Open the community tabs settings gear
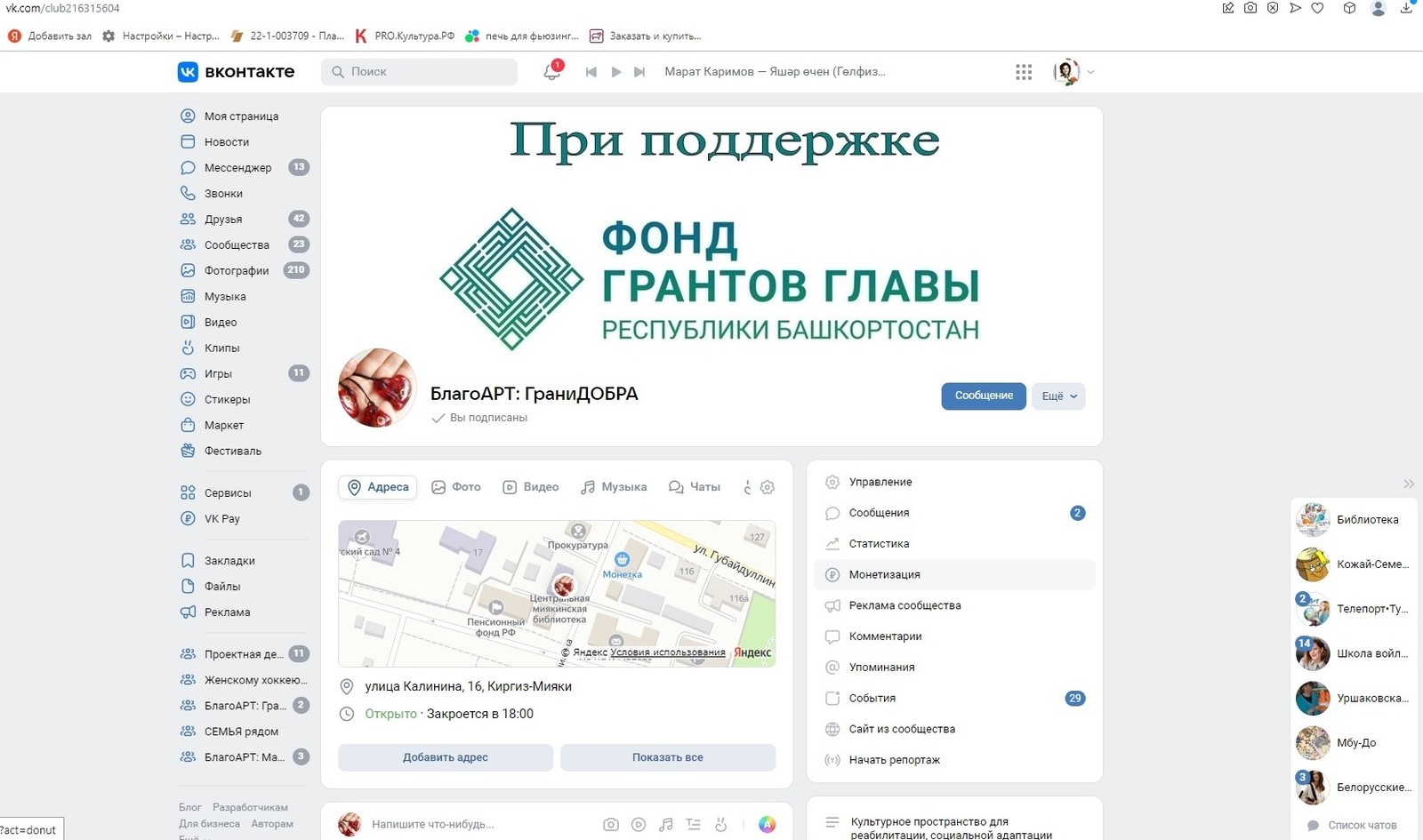 coord(768,487)
